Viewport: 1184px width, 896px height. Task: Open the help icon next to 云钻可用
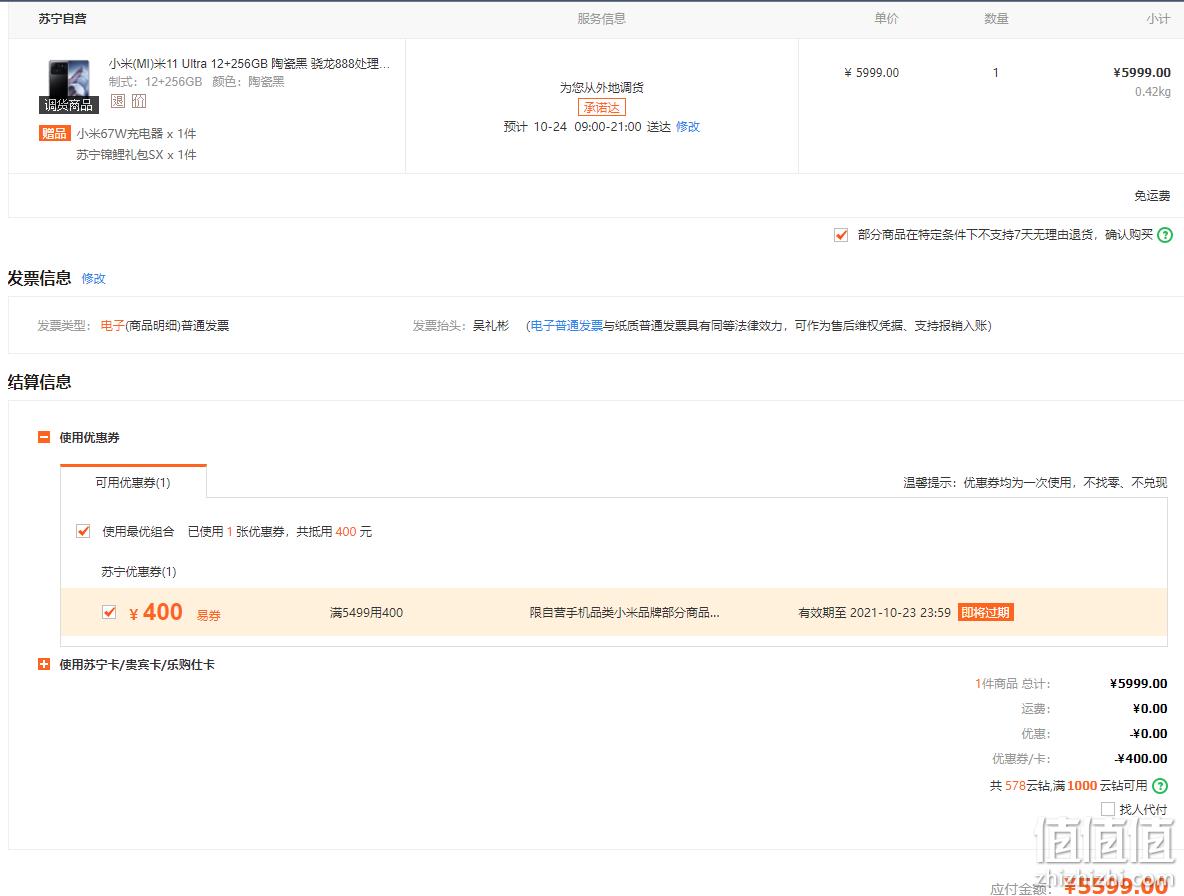tap(1161, 786)
